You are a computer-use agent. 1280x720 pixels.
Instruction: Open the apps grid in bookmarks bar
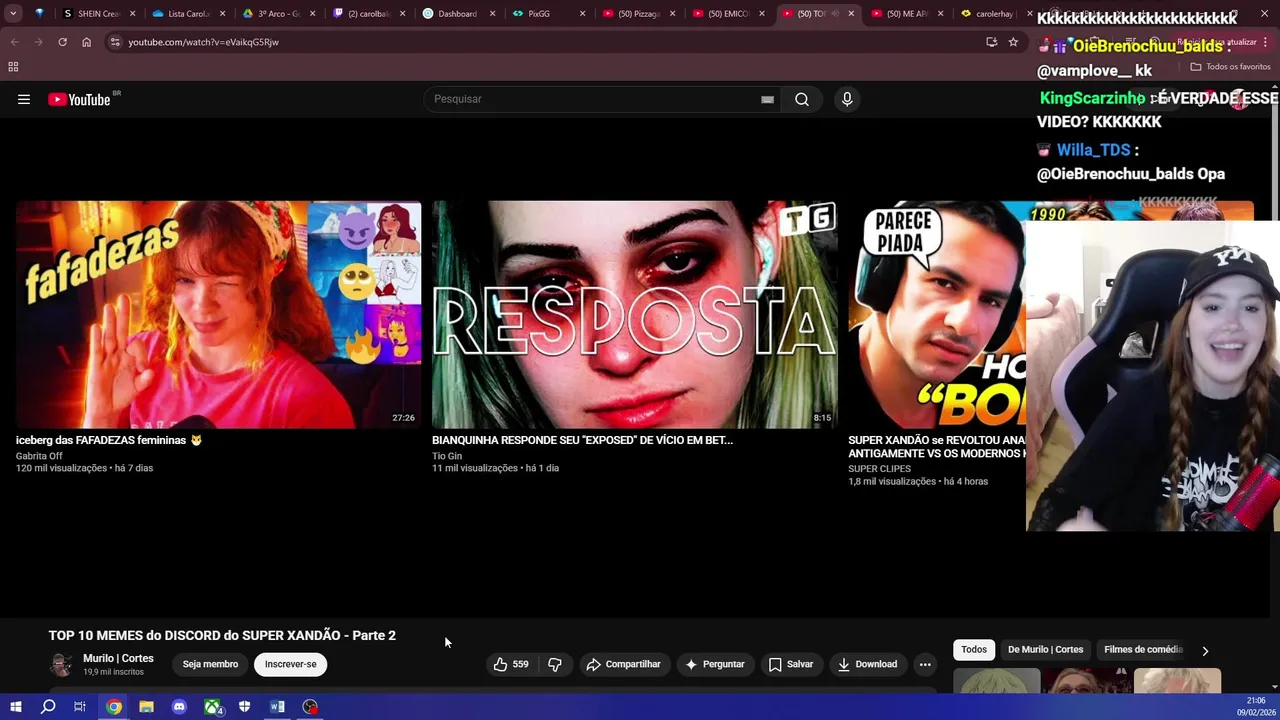(x=13, y=67)
